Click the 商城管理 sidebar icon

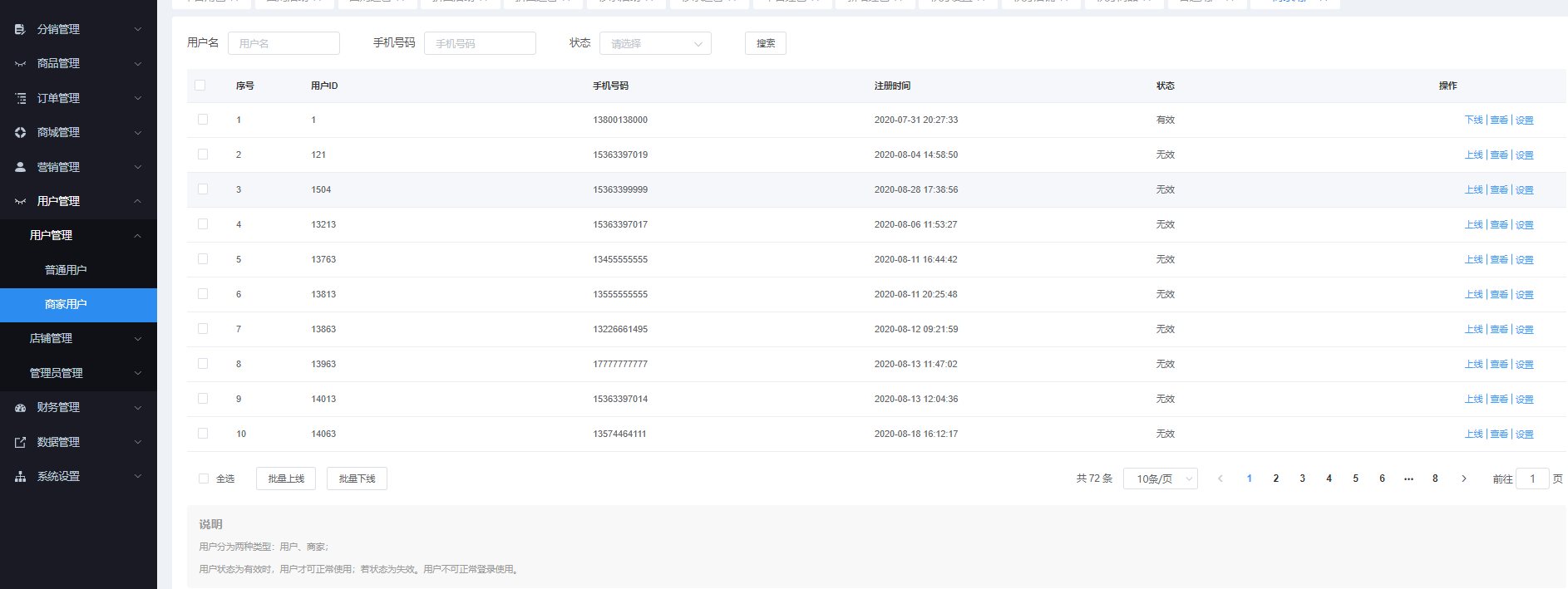click(x=20, y=133)
